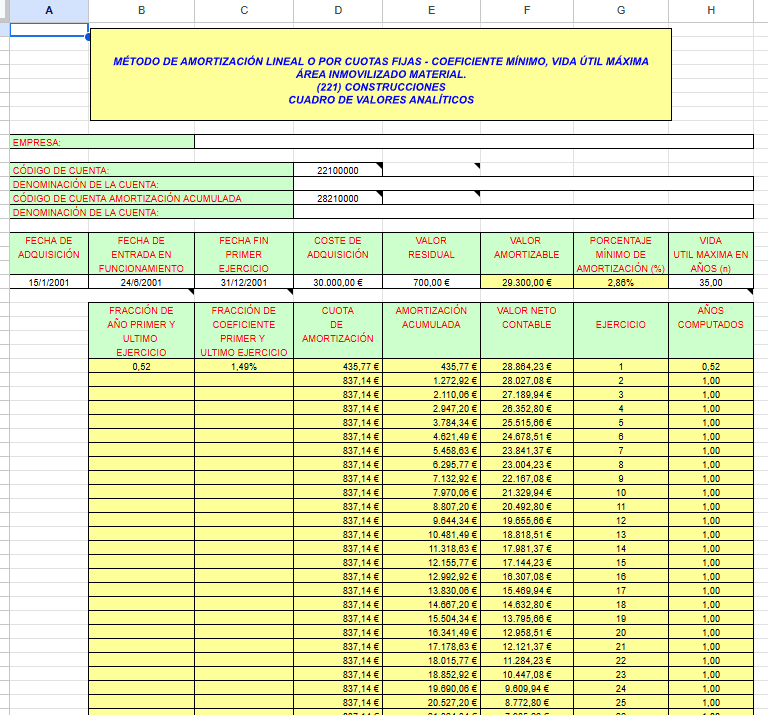Select column H header

(x=710, y=10)
